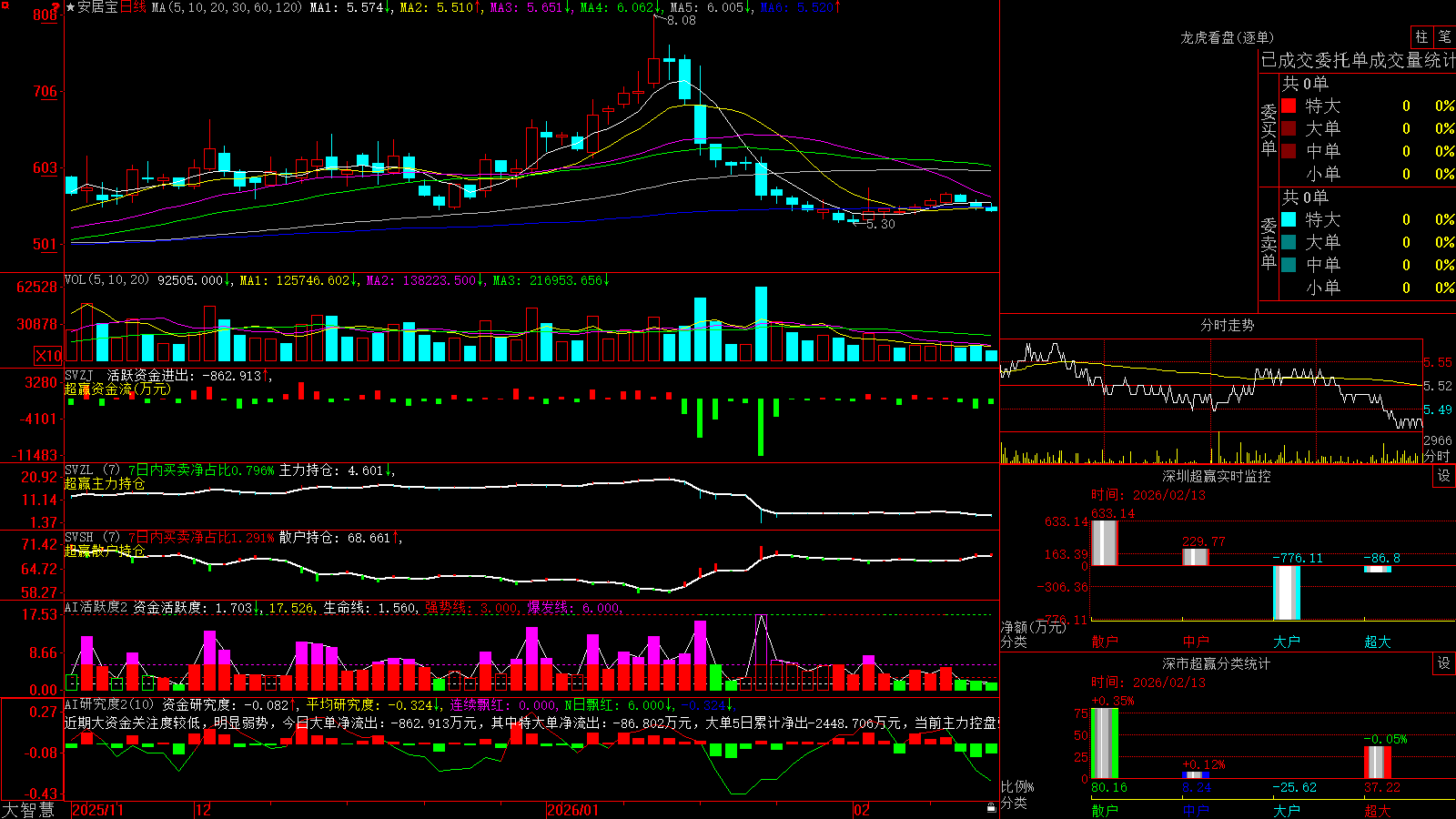
Task: Click the red question mark icon
Action: [x=56, y=7]
